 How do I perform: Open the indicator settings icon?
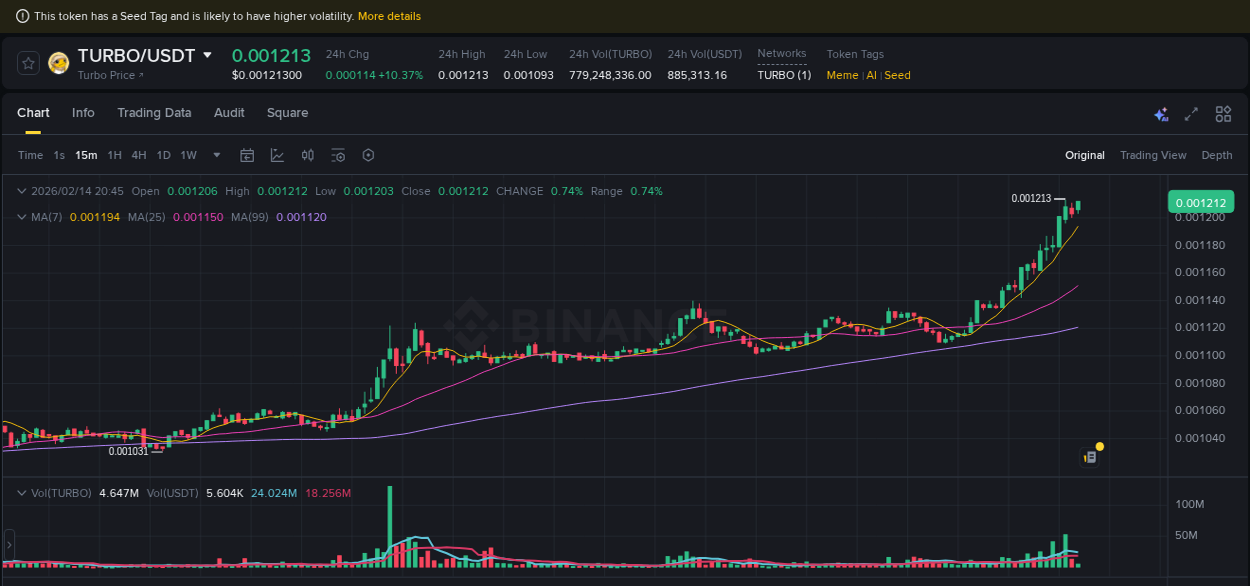(x=337, y=155)
